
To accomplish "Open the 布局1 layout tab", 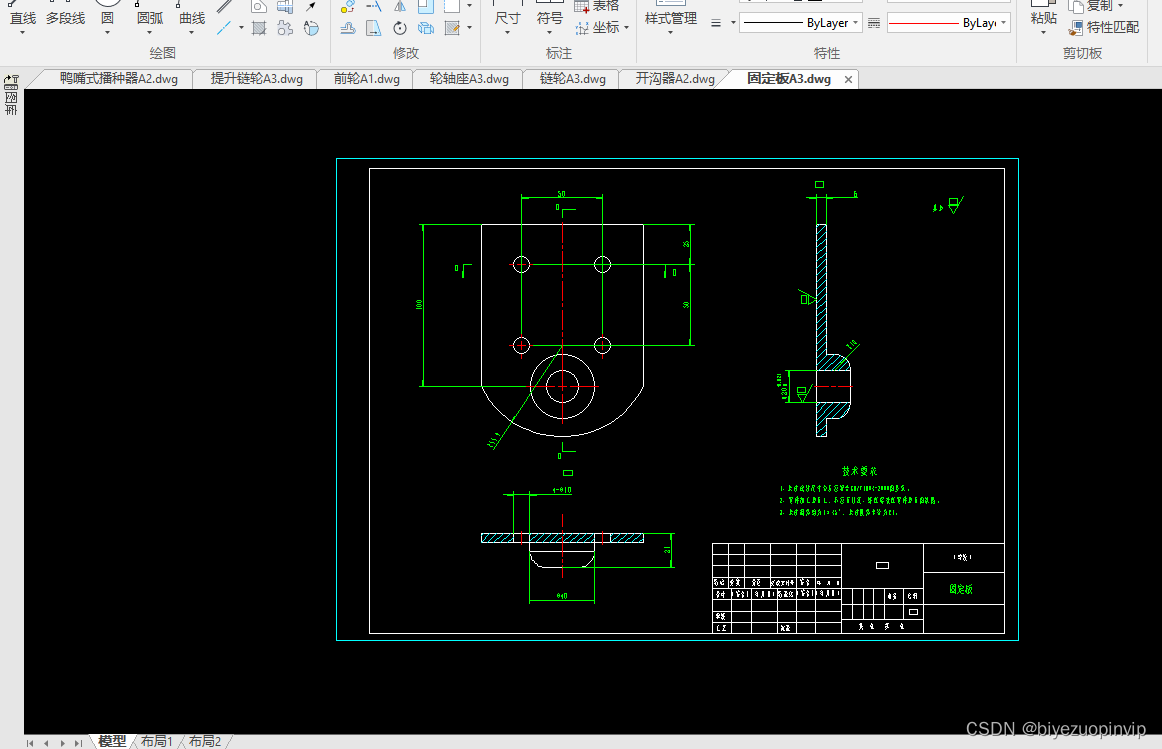I will (157, 742).
